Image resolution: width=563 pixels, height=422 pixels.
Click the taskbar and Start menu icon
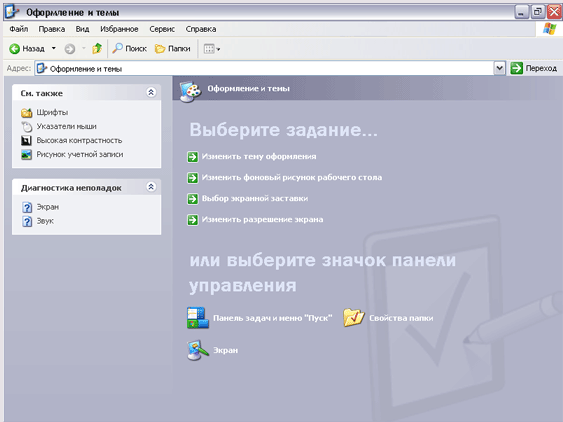click(x=198, y=318)
